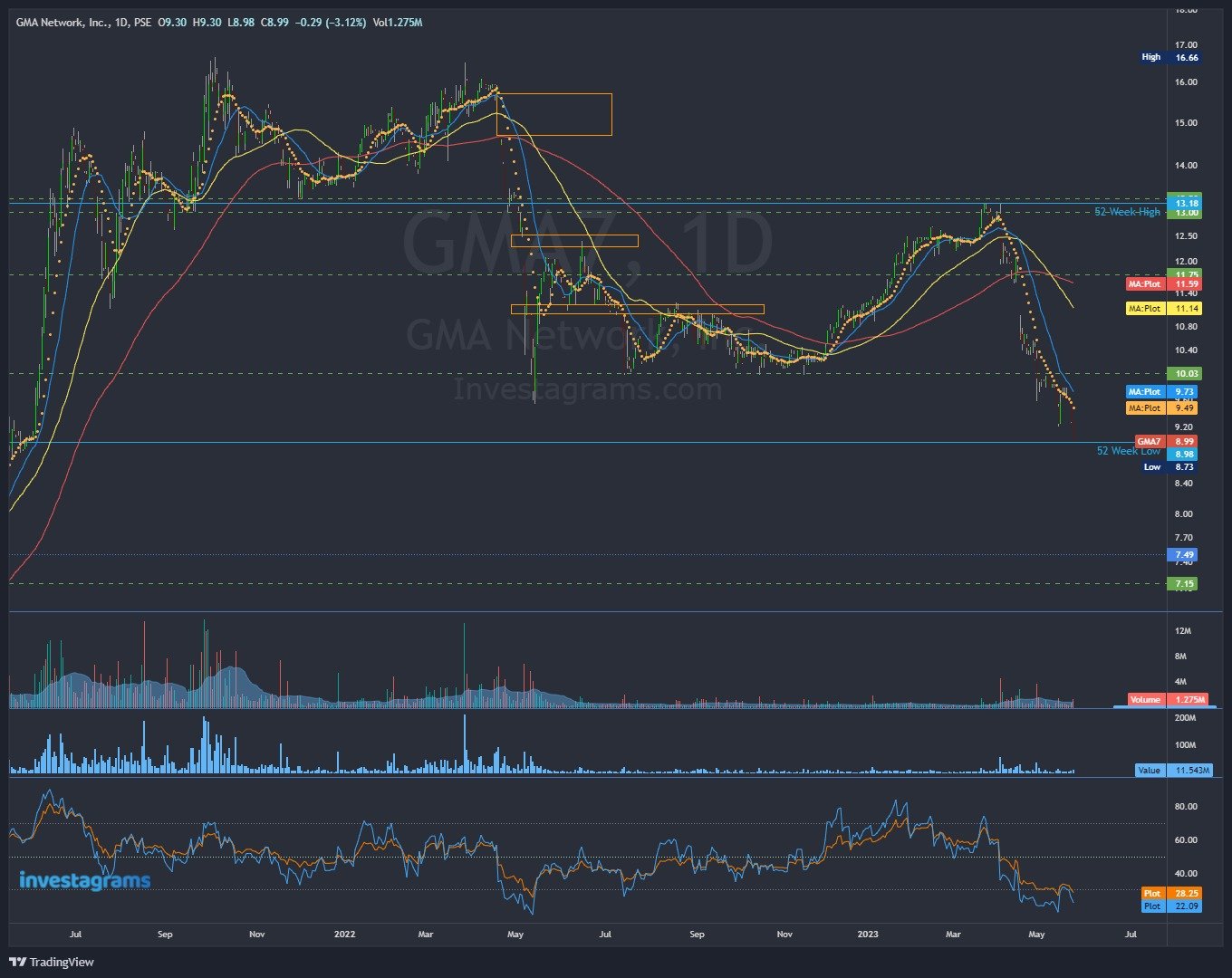Click 12.50 on the price axis

[1186, 236]
